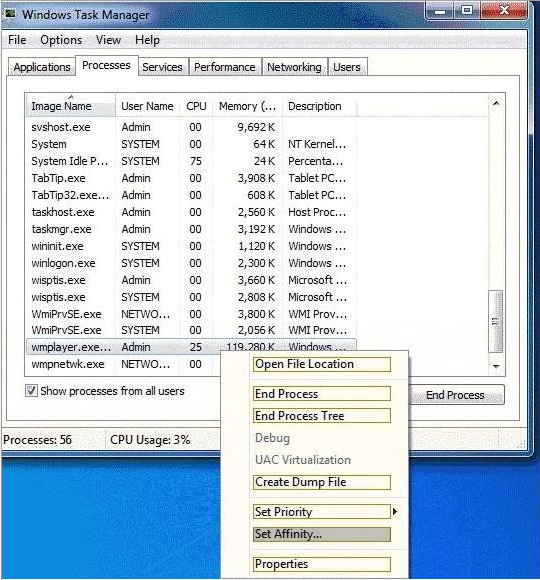540x580 pixels.
Task: Select wisptis.exe run by Admin
Action: point(190,280)
